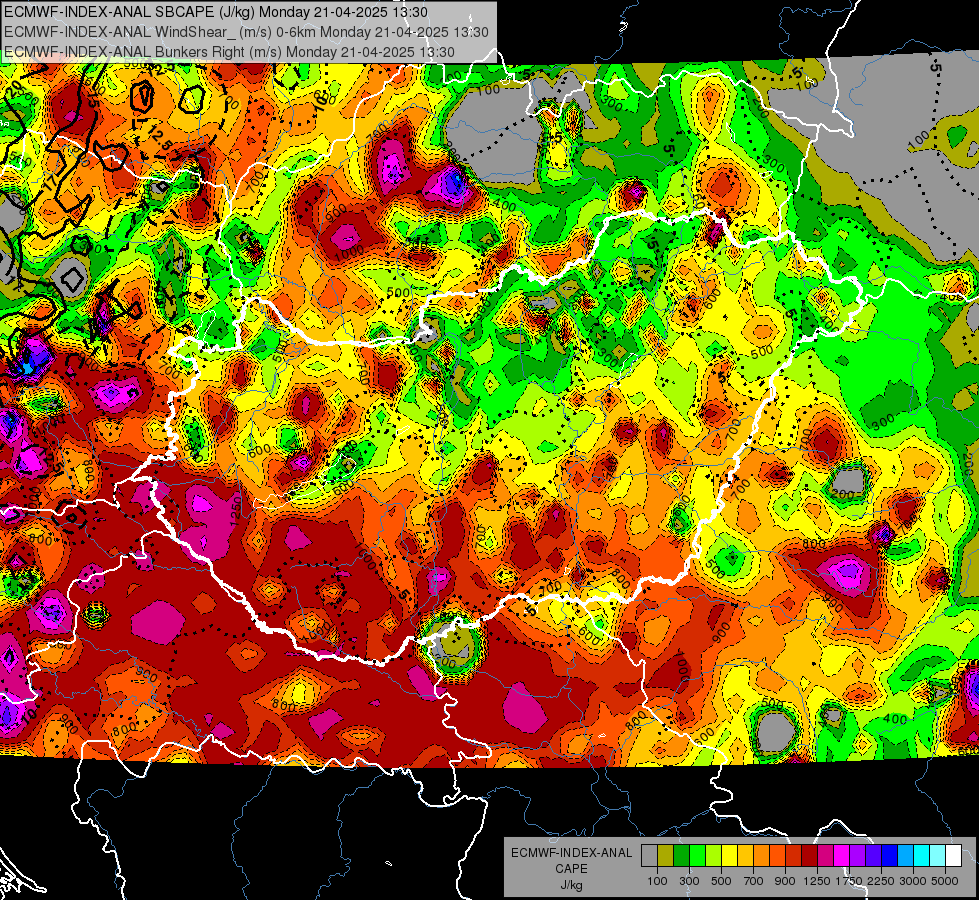Viewport: 979px width, 900px height.
Task: Click the Bunkers Right title line
Action: click(229, 52)
